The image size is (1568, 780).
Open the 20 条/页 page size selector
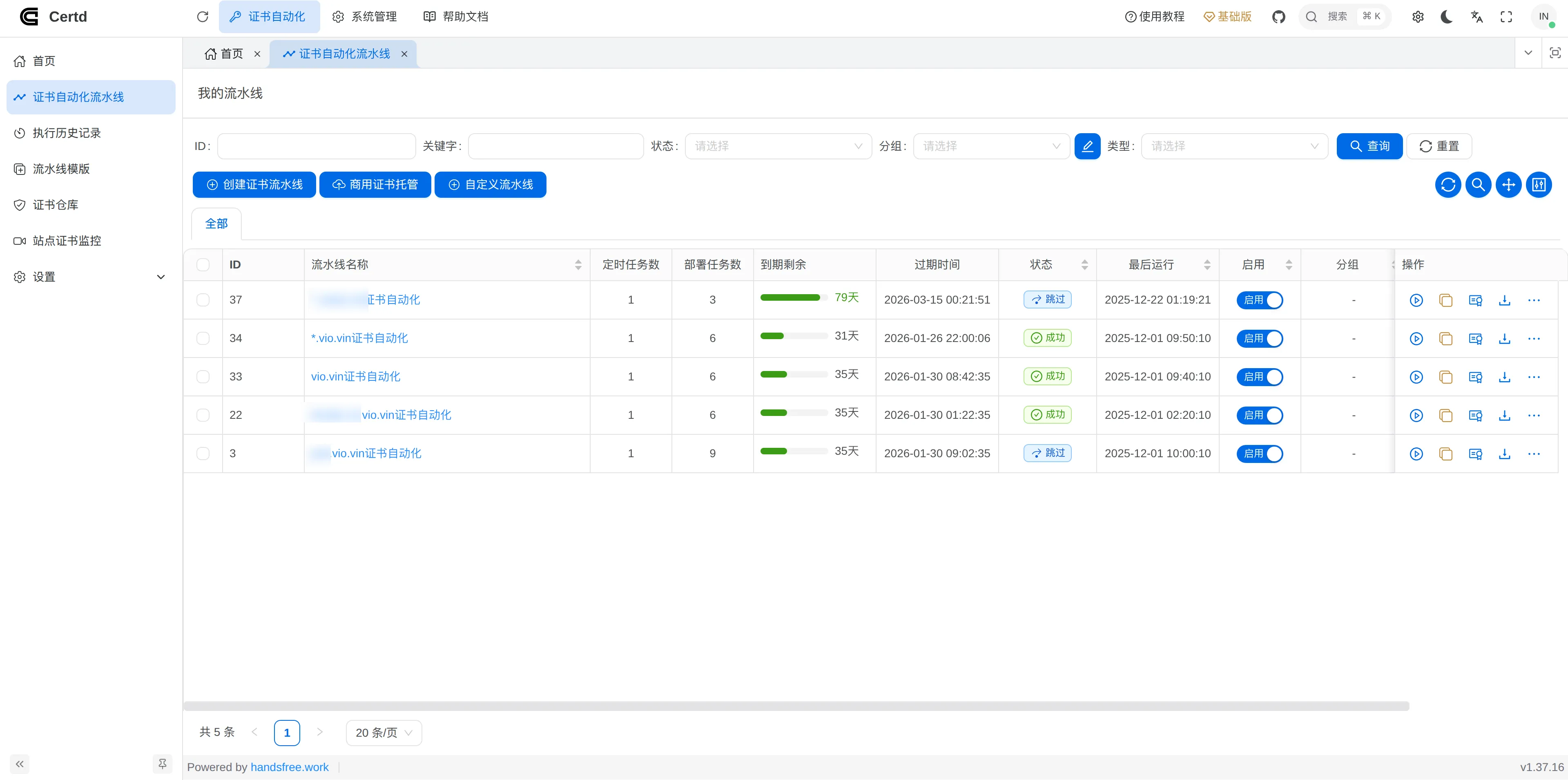[x=384, y=733]
